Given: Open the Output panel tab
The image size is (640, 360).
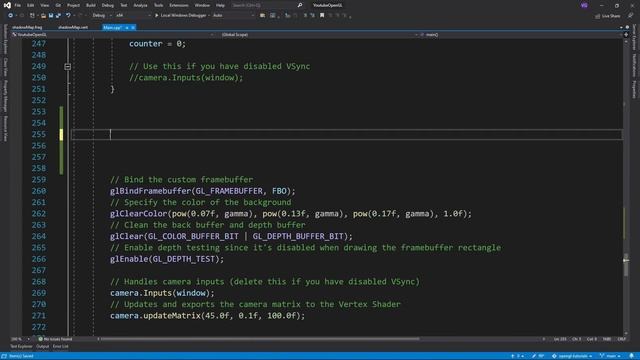Looking at the screenshot, I should 42,346.
